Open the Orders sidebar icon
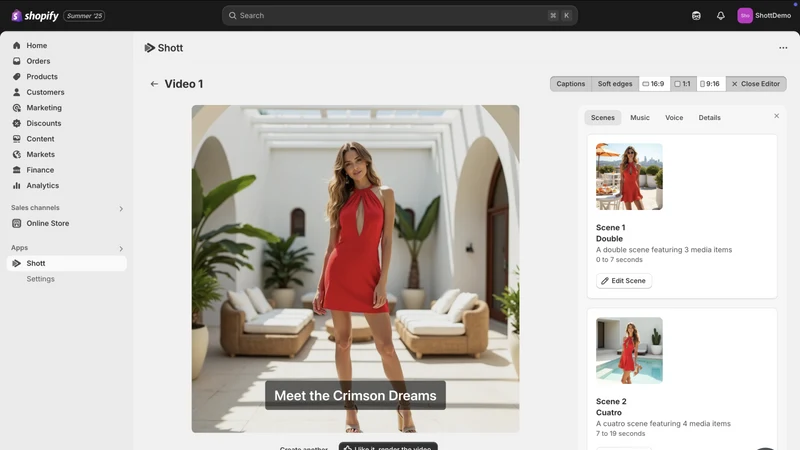The width and height of the screenshot is (800, 450). [17, 61]
